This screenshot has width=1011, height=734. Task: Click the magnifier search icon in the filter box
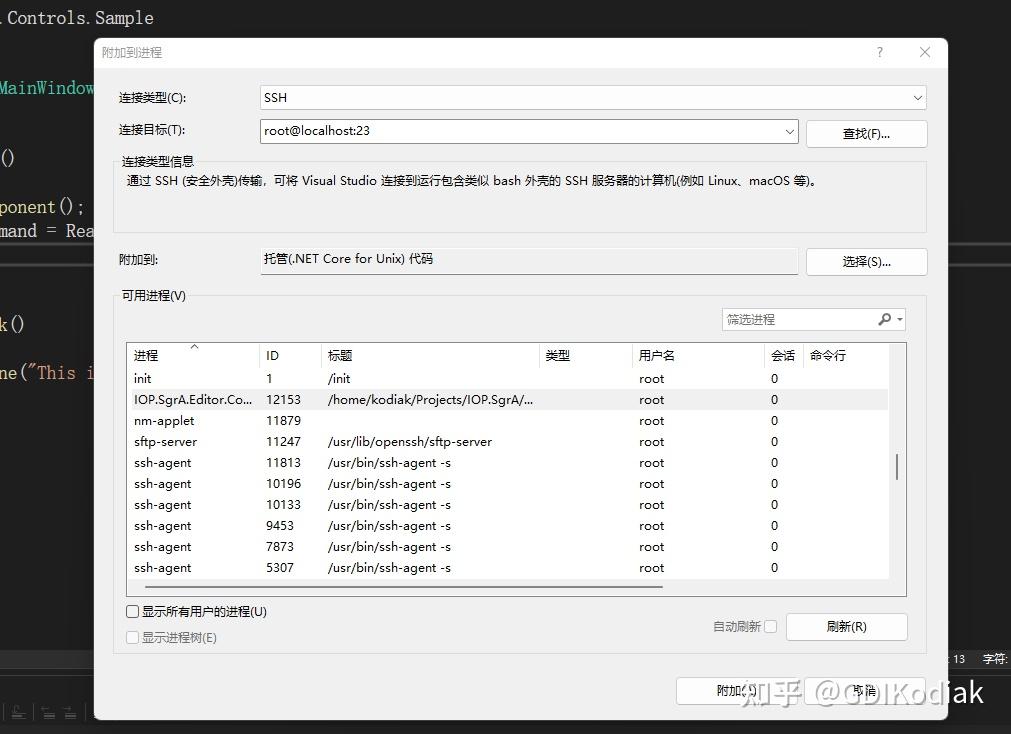tap(884, 318)
